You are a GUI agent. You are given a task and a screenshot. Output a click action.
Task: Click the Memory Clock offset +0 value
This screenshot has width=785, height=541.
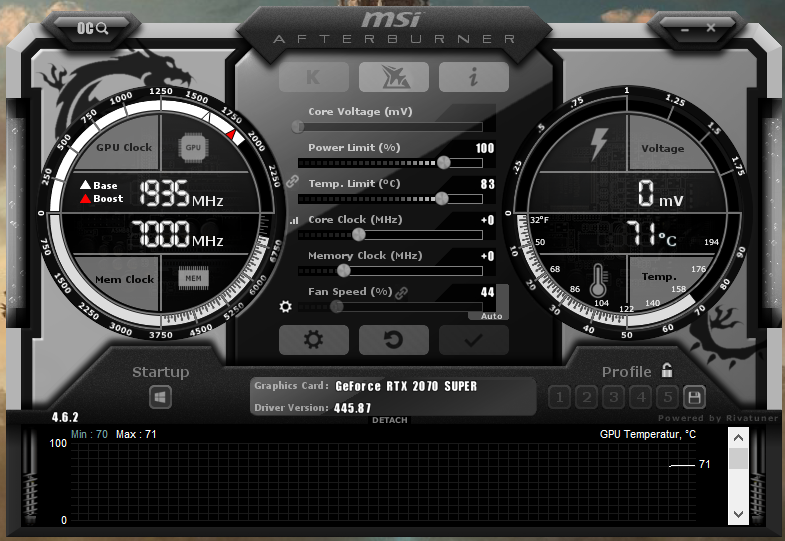pyautogui.click(x=488, y=256)
